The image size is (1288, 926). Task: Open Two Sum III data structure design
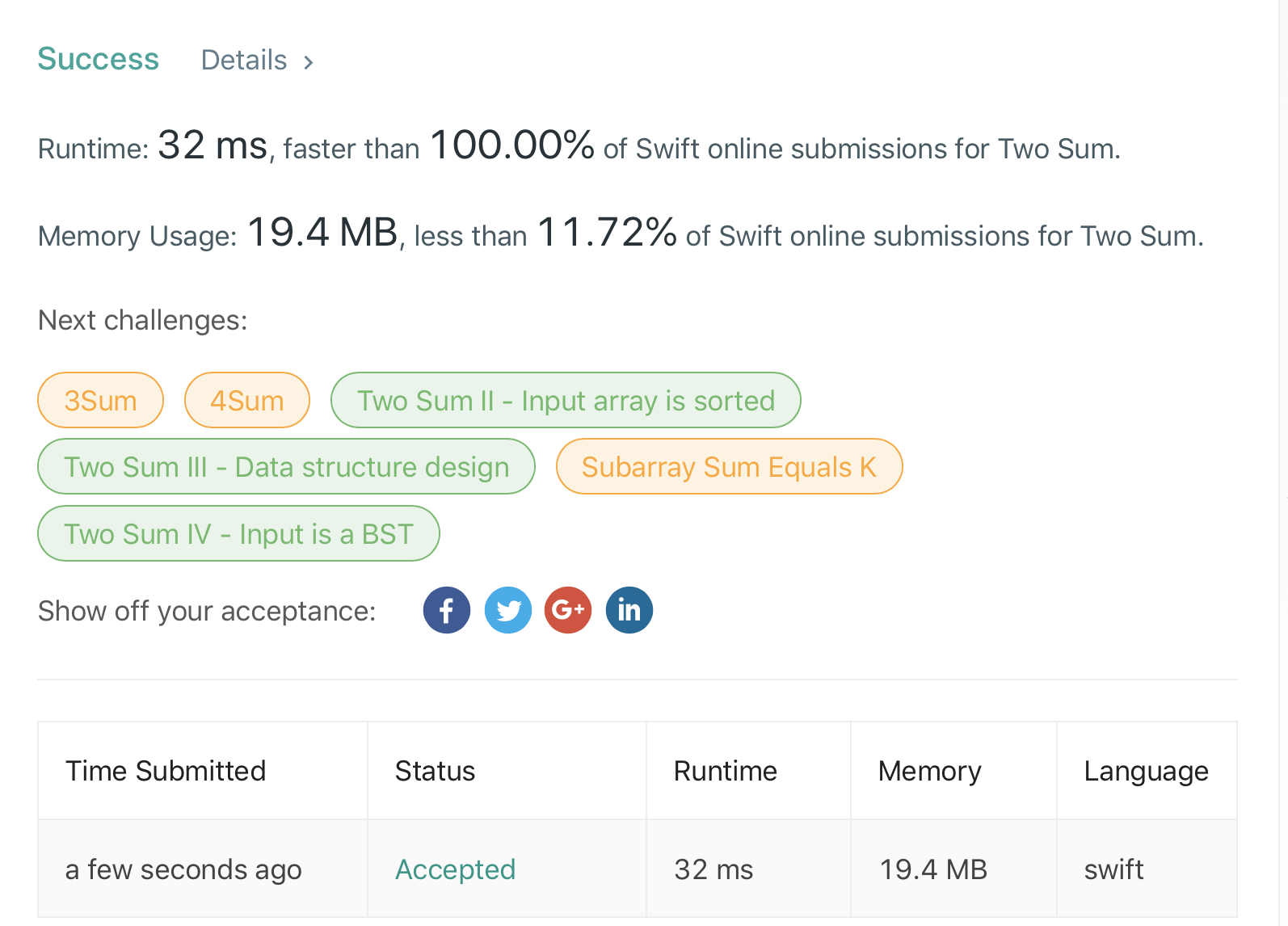(287, 467)
